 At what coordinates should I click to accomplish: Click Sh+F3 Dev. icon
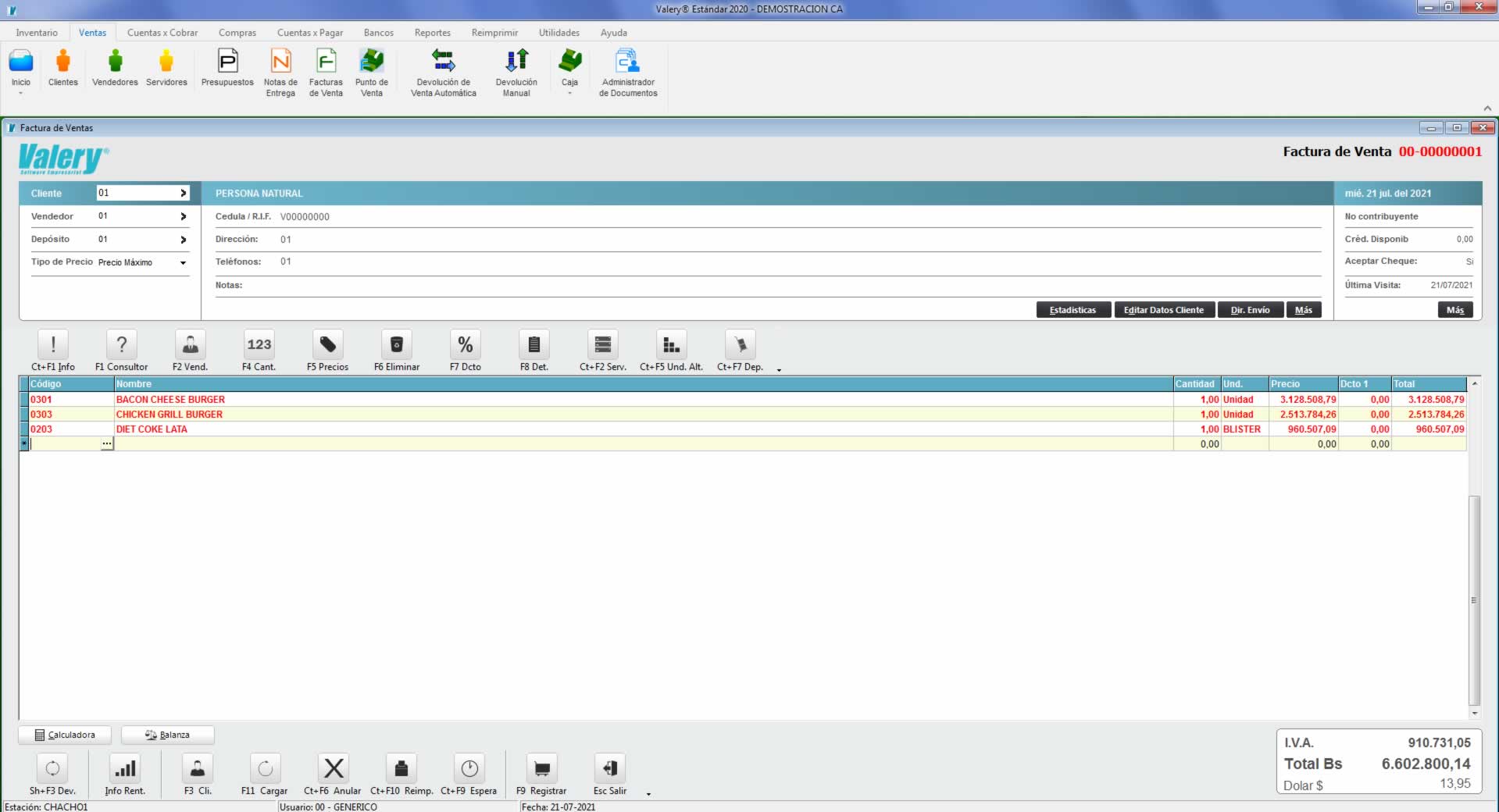tap(52, 768)
